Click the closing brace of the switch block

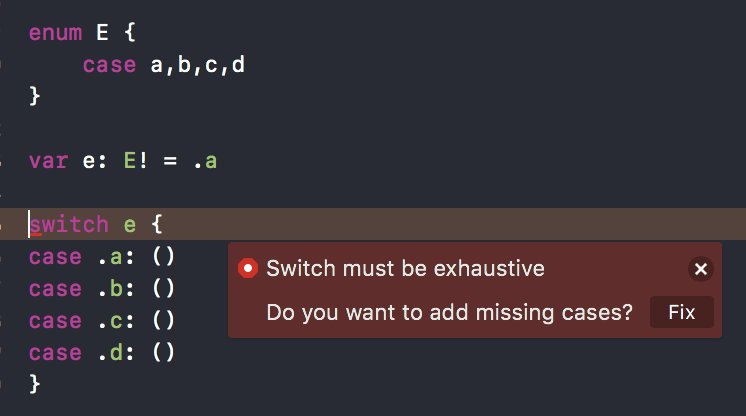[35, 383]
